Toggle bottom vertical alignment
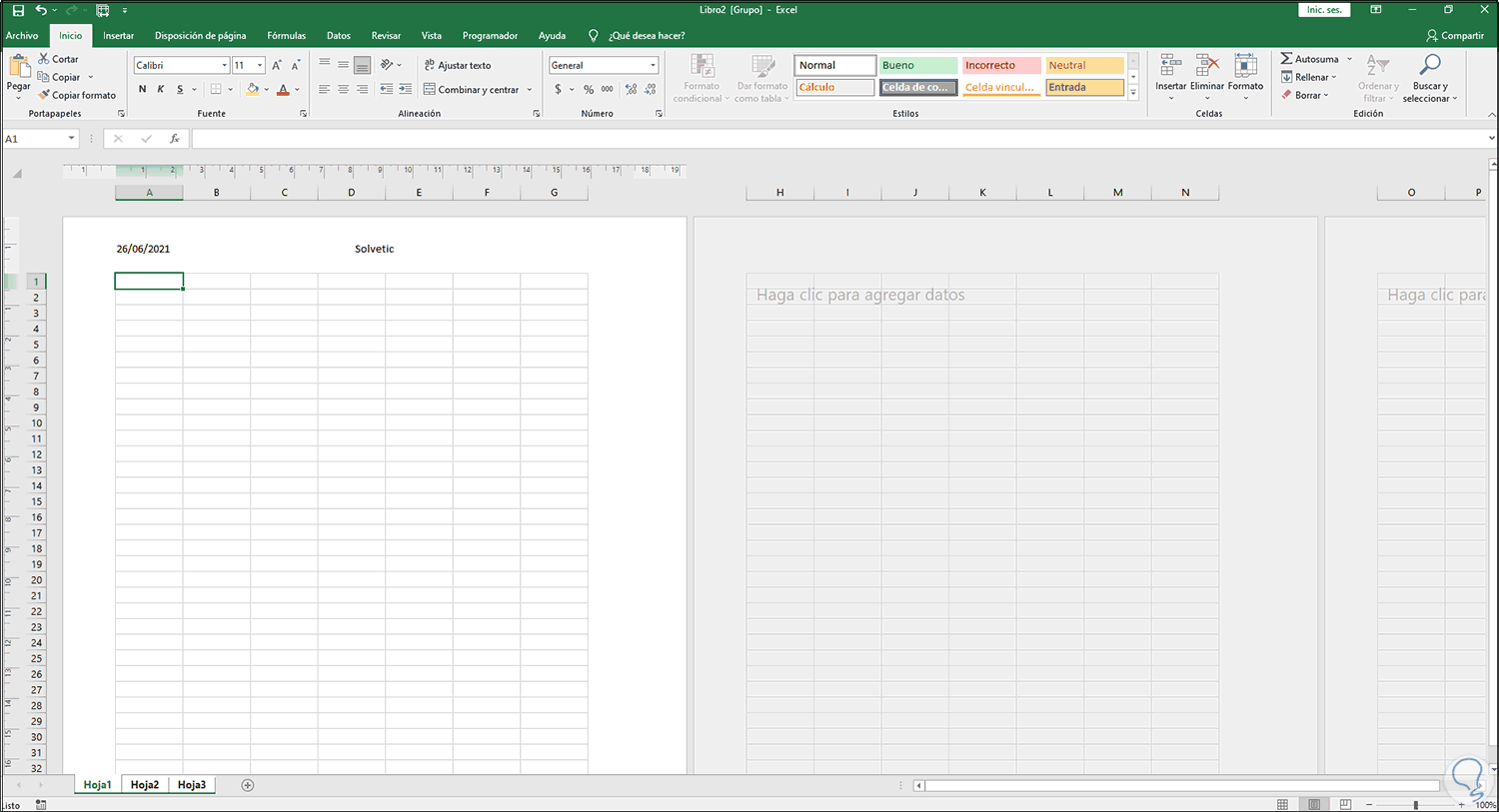Screen dimensions: 1499x812 362,65
